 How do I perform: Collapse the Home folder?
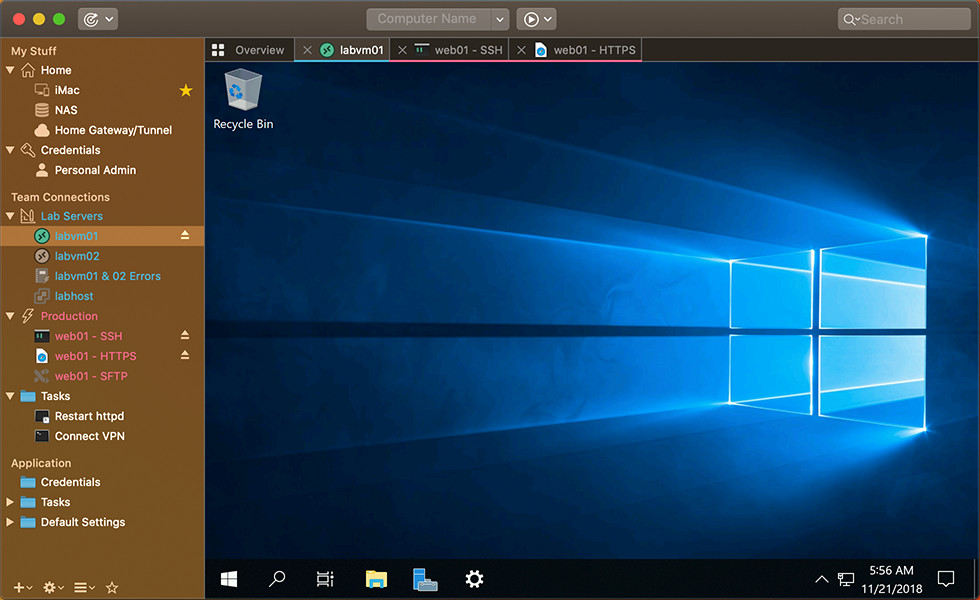tap(10, 70)
